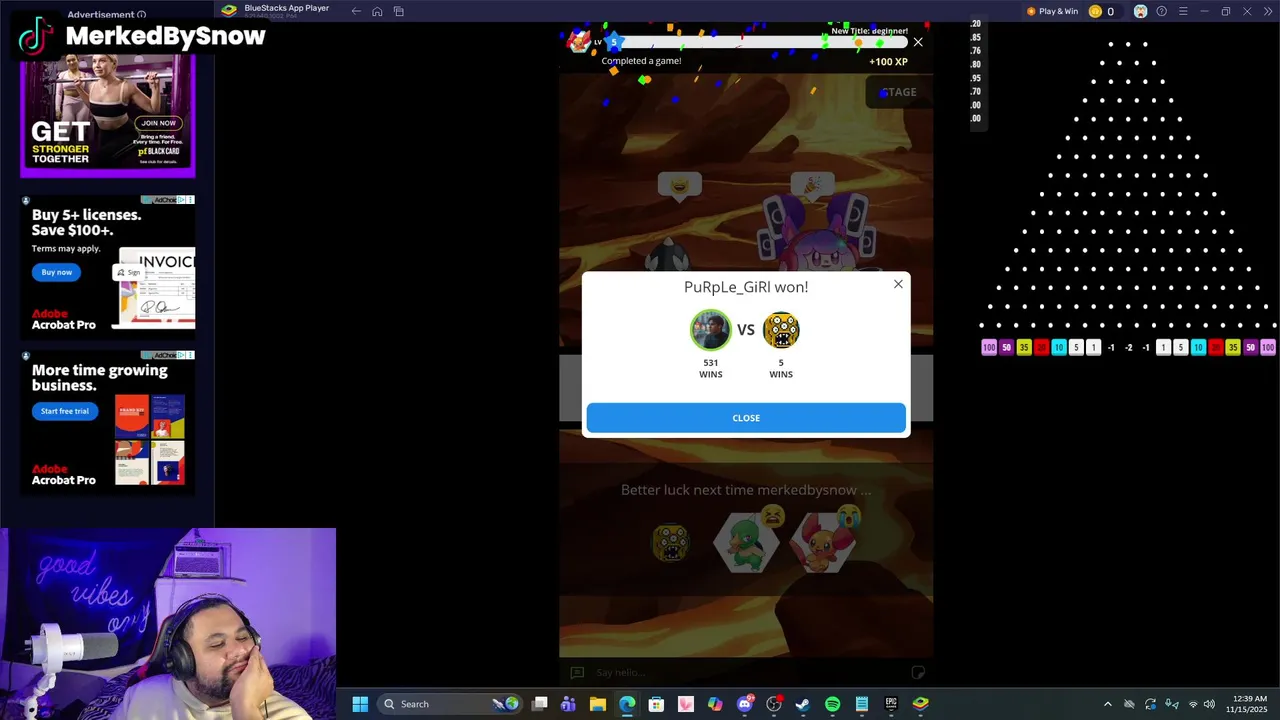The width and height of the screenshot is (1280, 720).
Task: Open Wi-Fi network settings in tray
Action: pyautogui.click(x=1192, y=704)
